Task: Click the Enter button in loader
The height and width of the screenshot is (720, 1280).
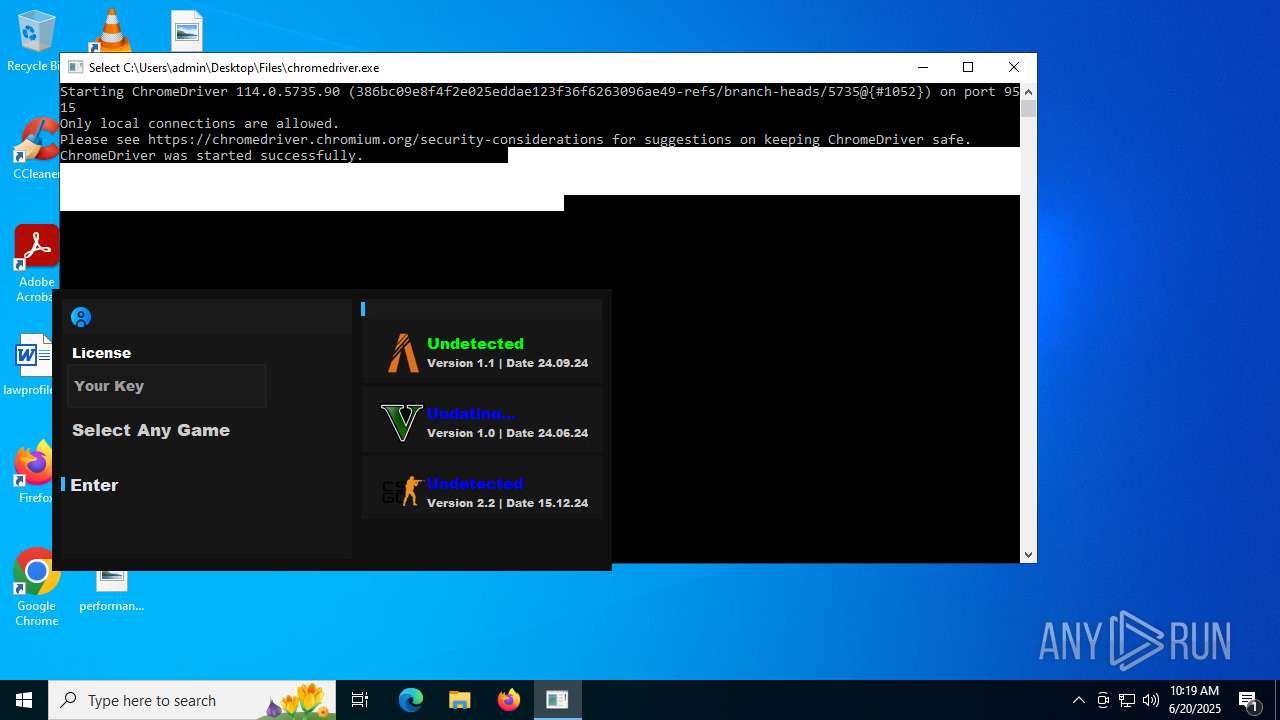Action: pos(94,485)
